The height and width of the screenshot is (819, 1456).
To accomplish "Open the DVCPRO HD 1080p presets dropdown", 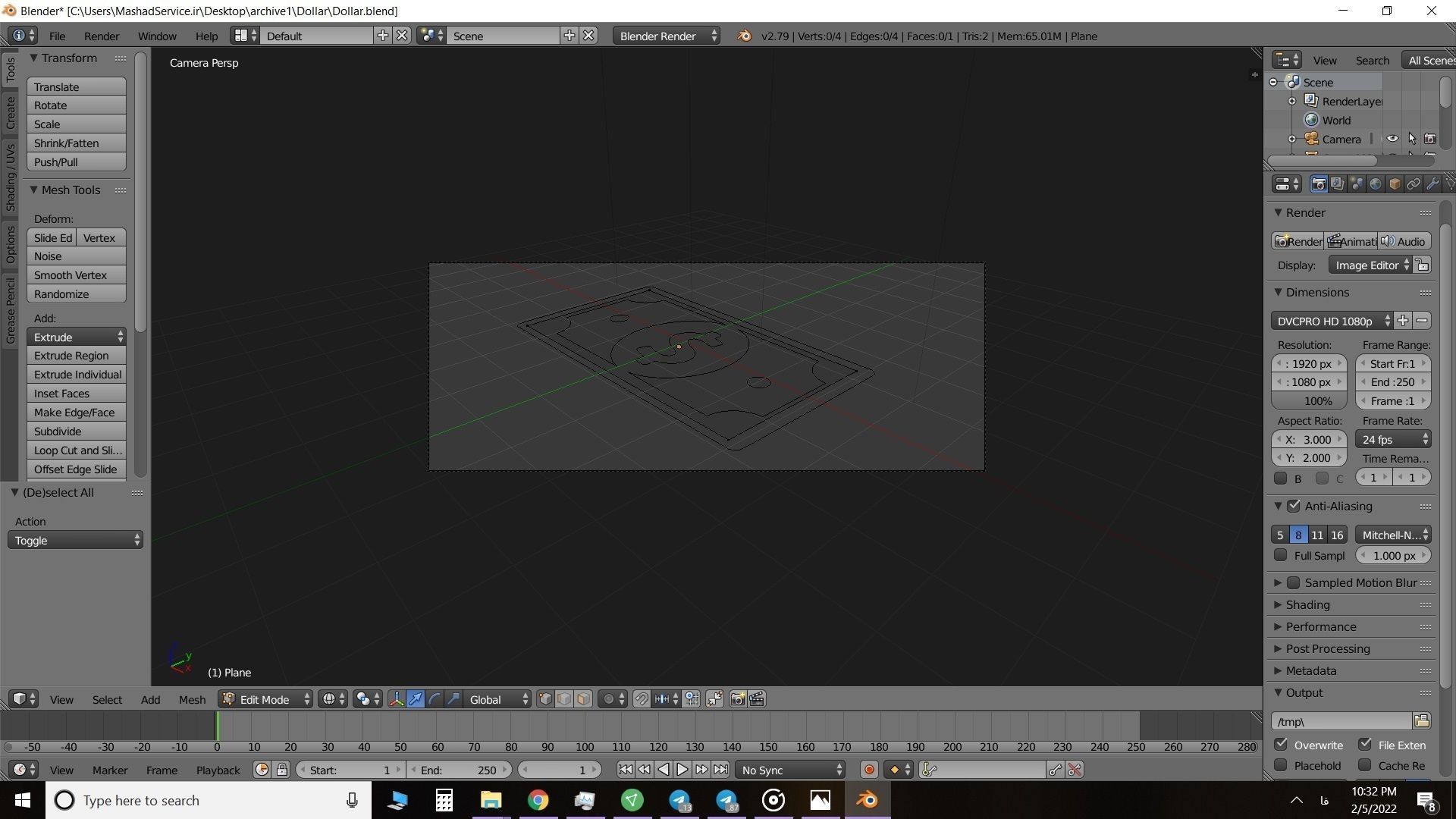I will click(1332, 321).
